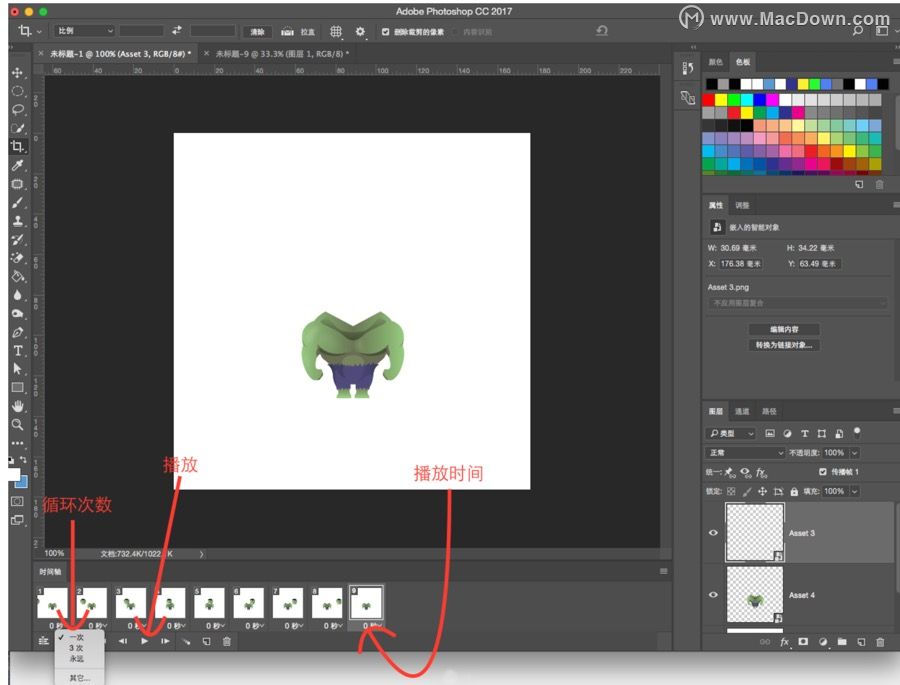Click the 清除 clear button
The width and height of the screenshot is (900, 685).
click(257, 32)
